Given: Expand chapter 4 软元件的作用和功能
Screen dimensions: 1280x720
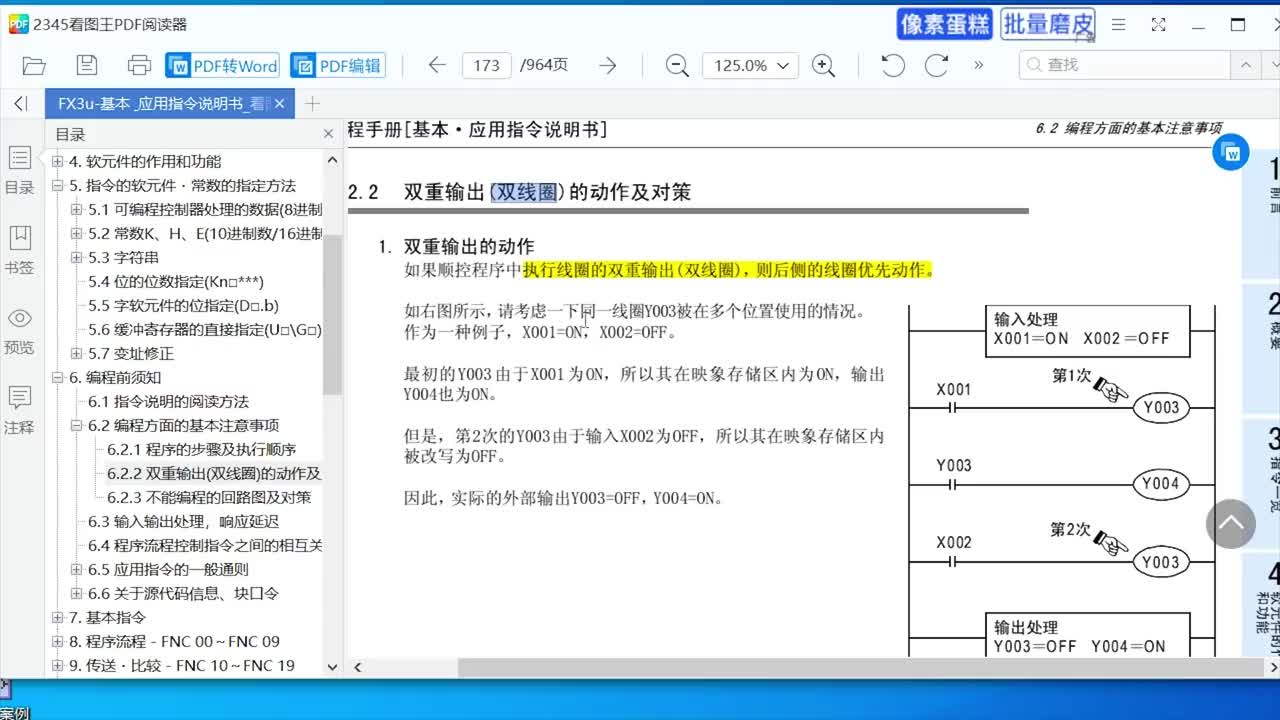Looking at the screenshot, I should (x=58, y=162).
